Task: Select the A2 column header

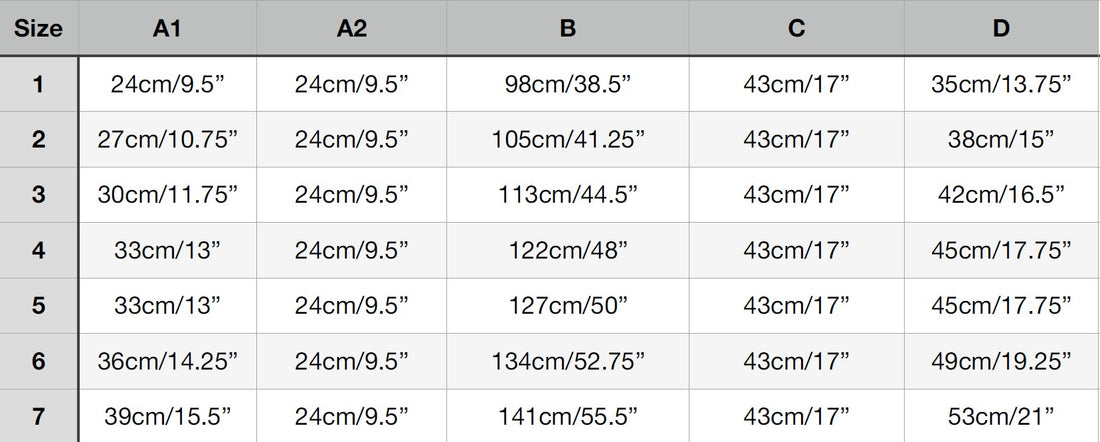Action: [x=352, y=28]
